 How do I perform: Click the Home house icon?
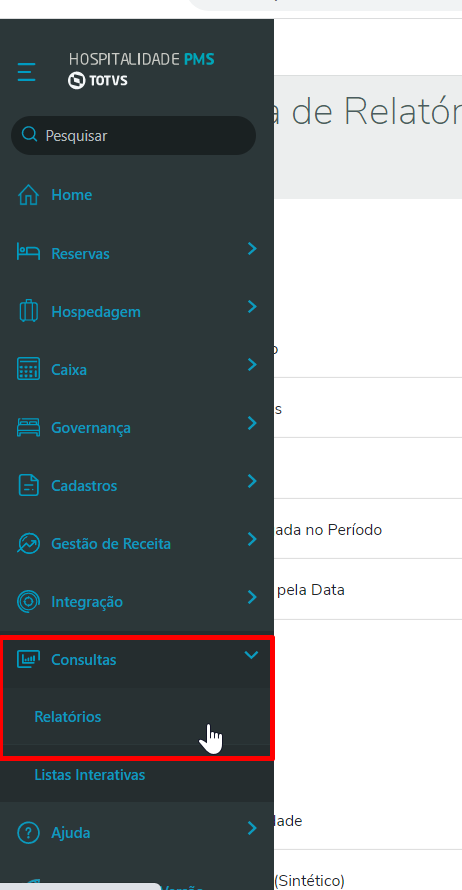click(28, 195)
